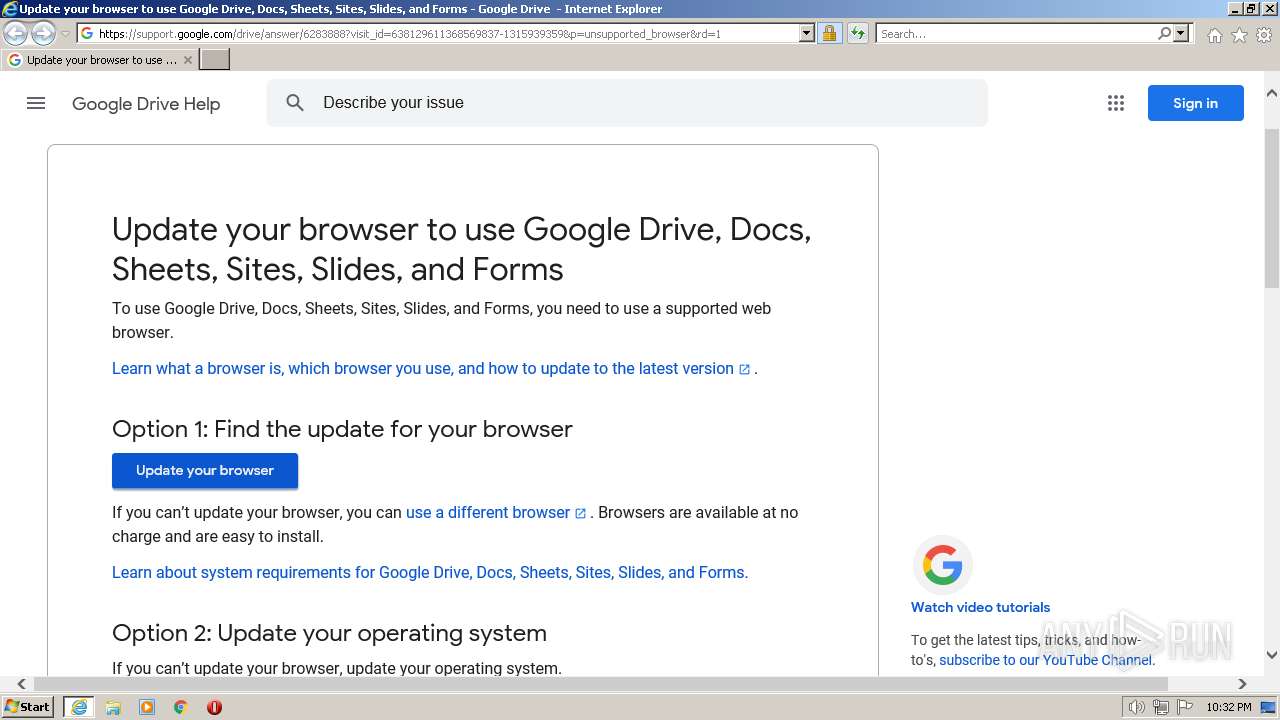Click the volume speaker tray icon
The height and width of the screenshot is (720, 1280).
click(x=1137, y=707)
